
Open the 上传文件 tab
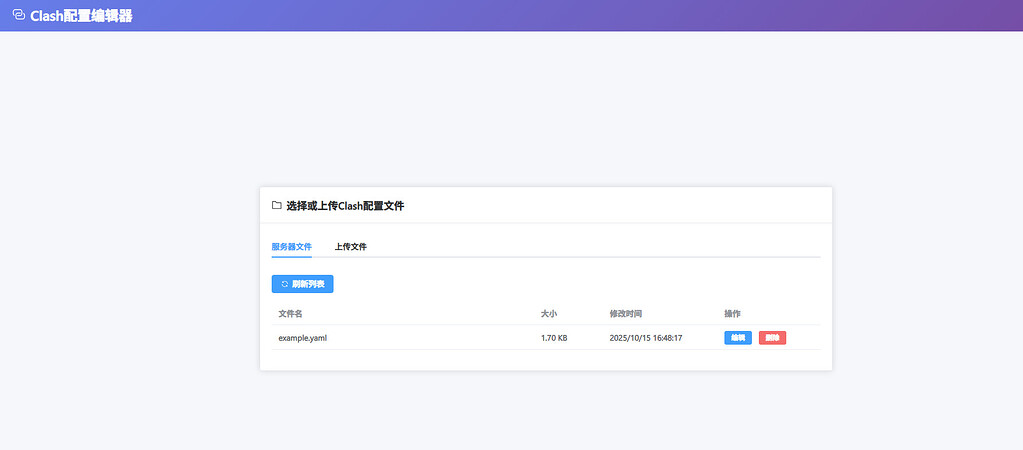coord(350,247)
